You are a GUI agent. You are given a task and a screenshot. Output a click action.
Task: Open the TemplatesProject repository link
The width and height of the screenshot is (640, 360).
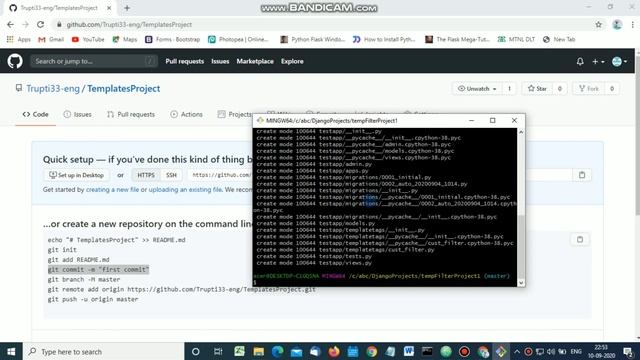[x=124, y=89]
